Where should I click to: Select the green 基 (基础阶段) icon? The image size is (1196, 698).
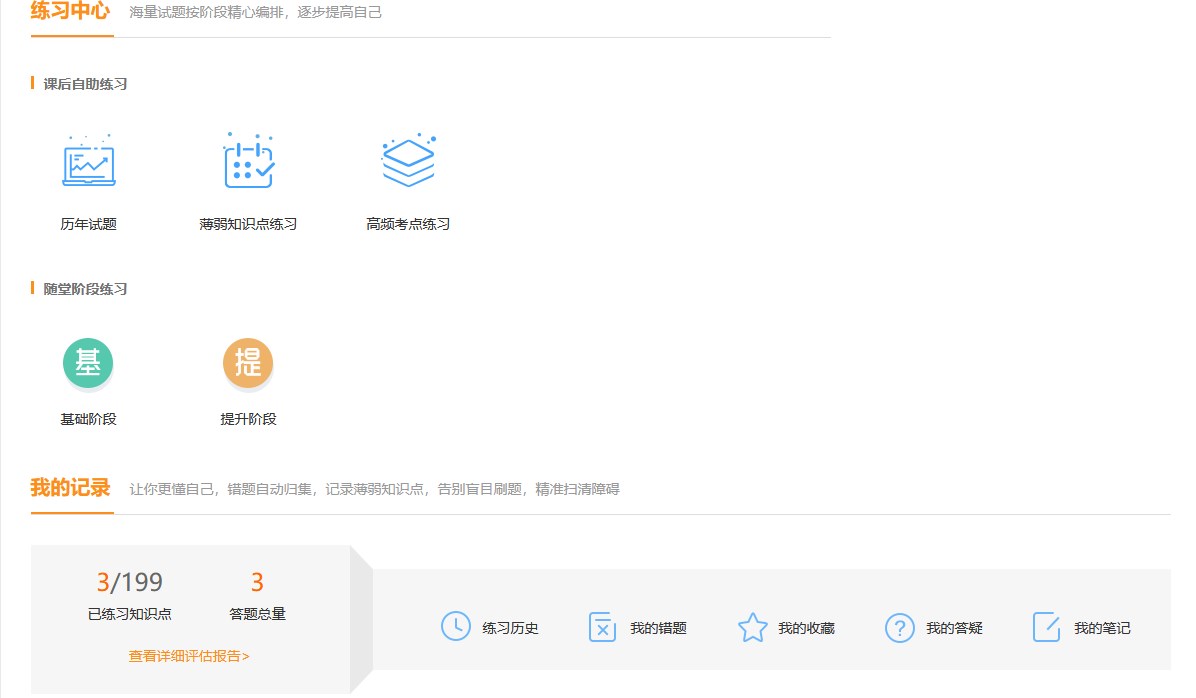tap(88, 363)
